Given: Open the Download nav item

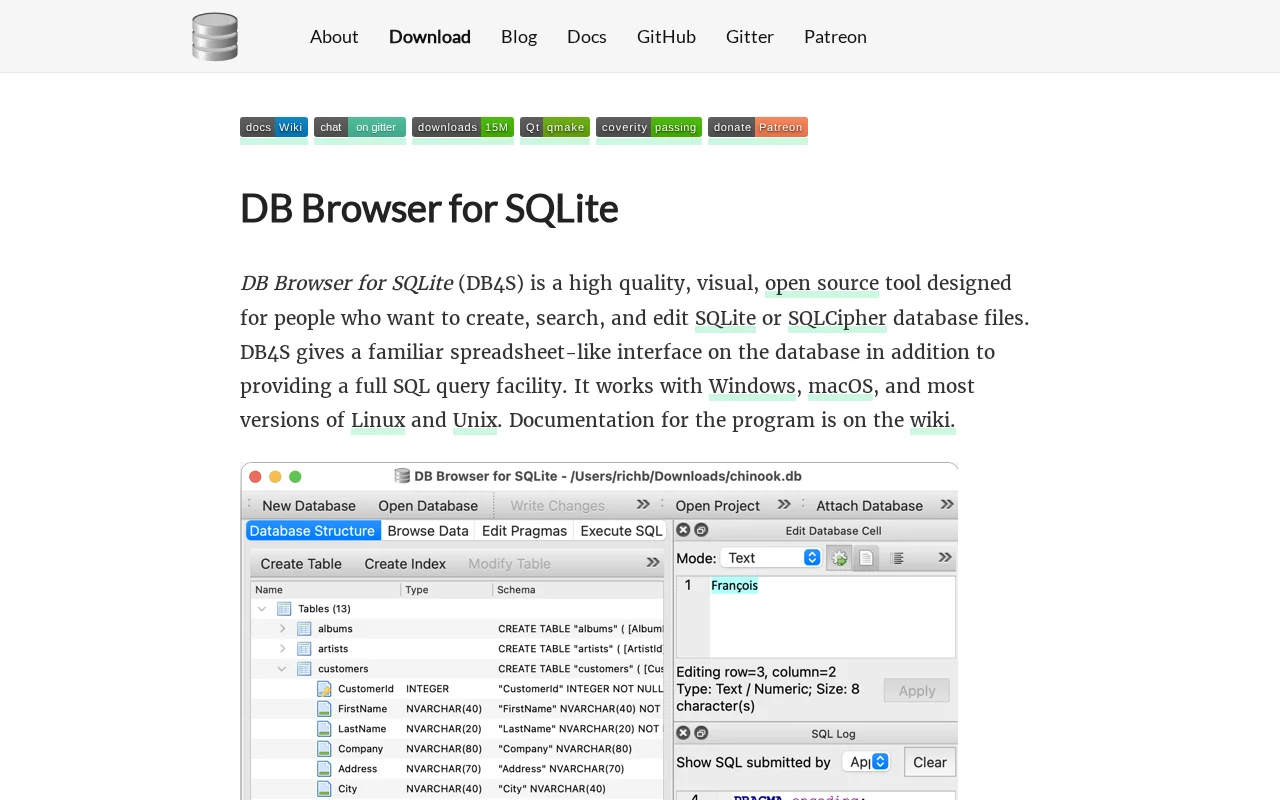Looking at the screenshot, I should tap(430, 37).
